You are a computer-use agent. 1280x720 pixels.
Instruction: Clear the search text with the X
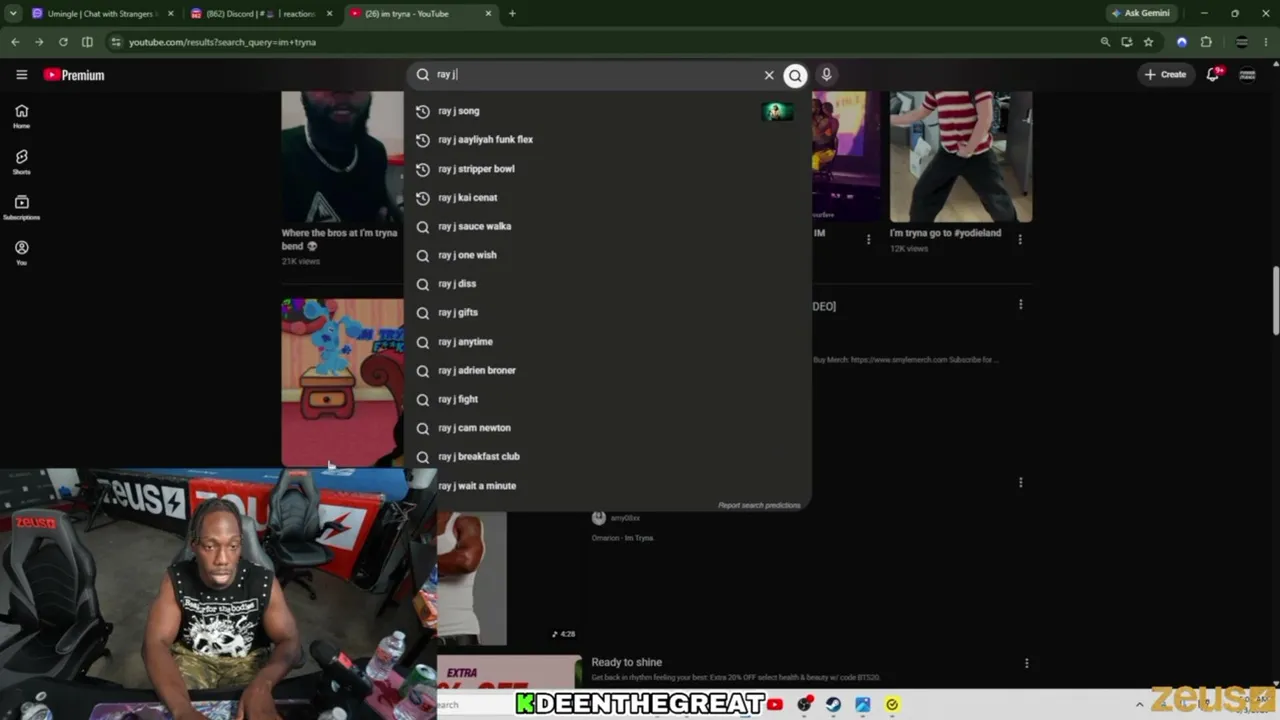(x=769, y=75)
